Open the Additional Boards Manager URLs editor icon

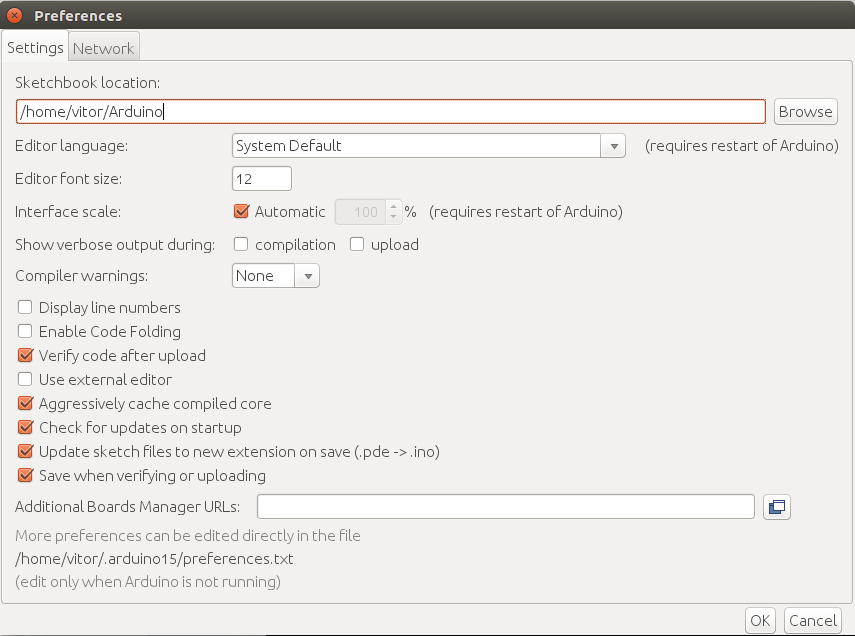tap(776, 507)
